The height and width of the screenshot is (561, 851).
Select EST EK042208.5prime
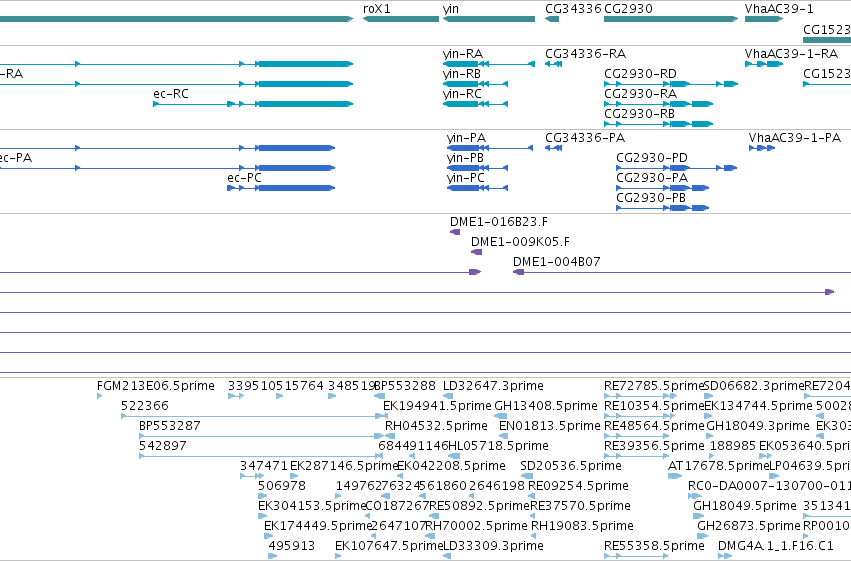(x=401, y=476)
